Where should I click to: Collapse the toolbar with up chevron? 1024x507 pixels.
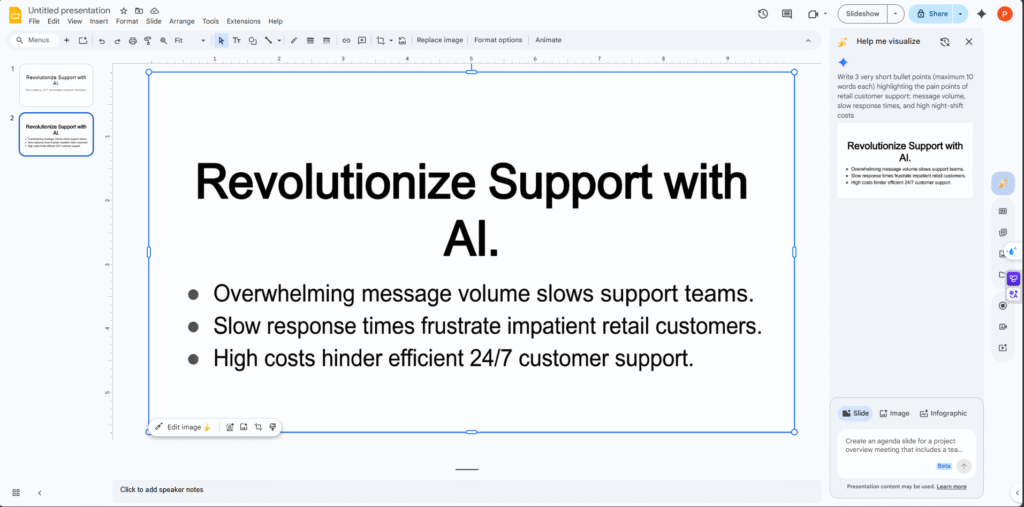[x=808, y=40]
